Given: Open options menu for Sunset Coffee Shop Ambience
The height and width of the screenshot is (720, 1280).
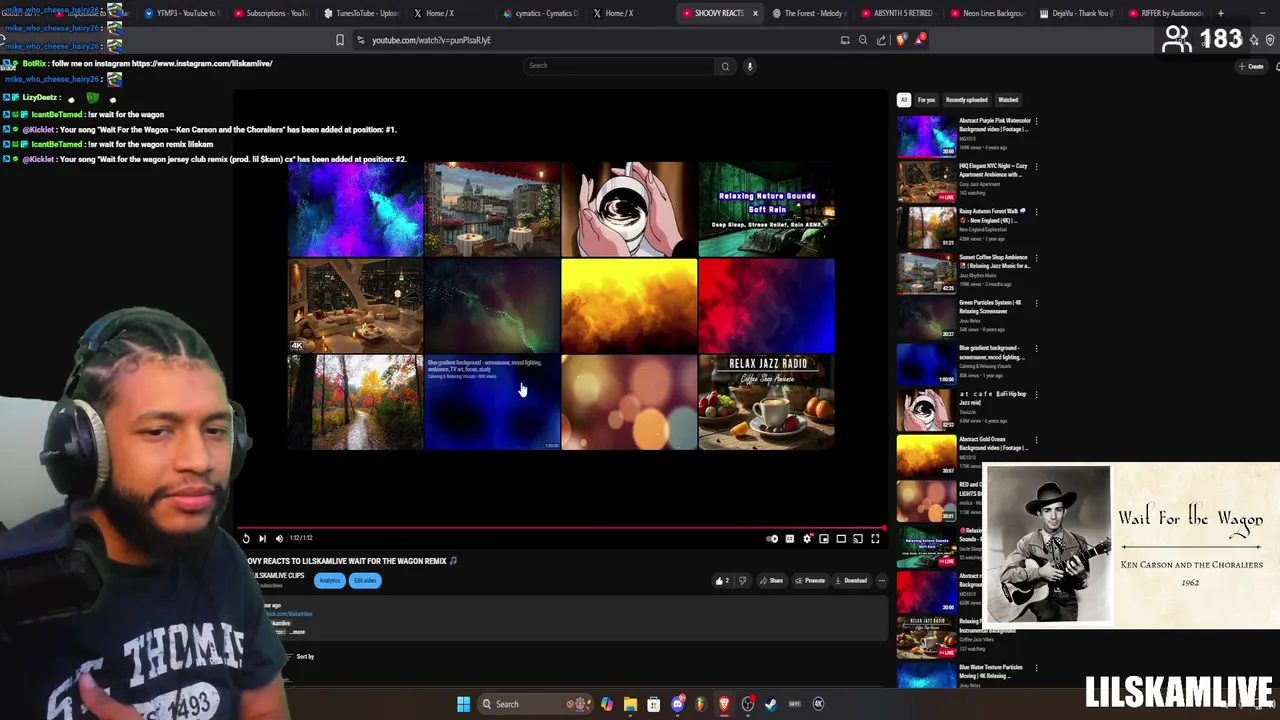Looking at the screenshot, I should 1036,258.
